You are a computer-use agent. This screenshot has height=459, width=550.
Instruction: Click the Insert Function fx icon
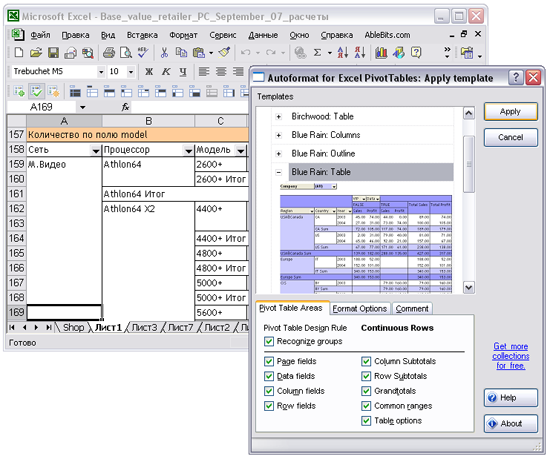pyautogui.click(x=125, y=107)
